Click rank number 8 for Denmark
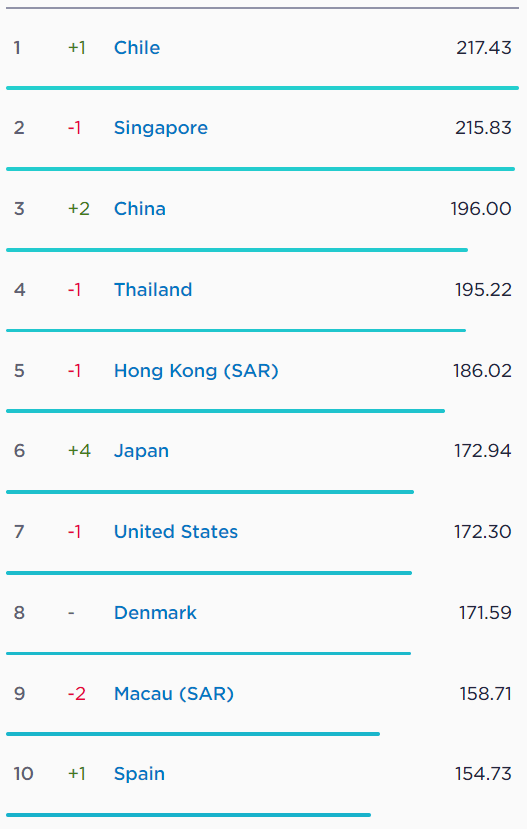 coord(19,613)
